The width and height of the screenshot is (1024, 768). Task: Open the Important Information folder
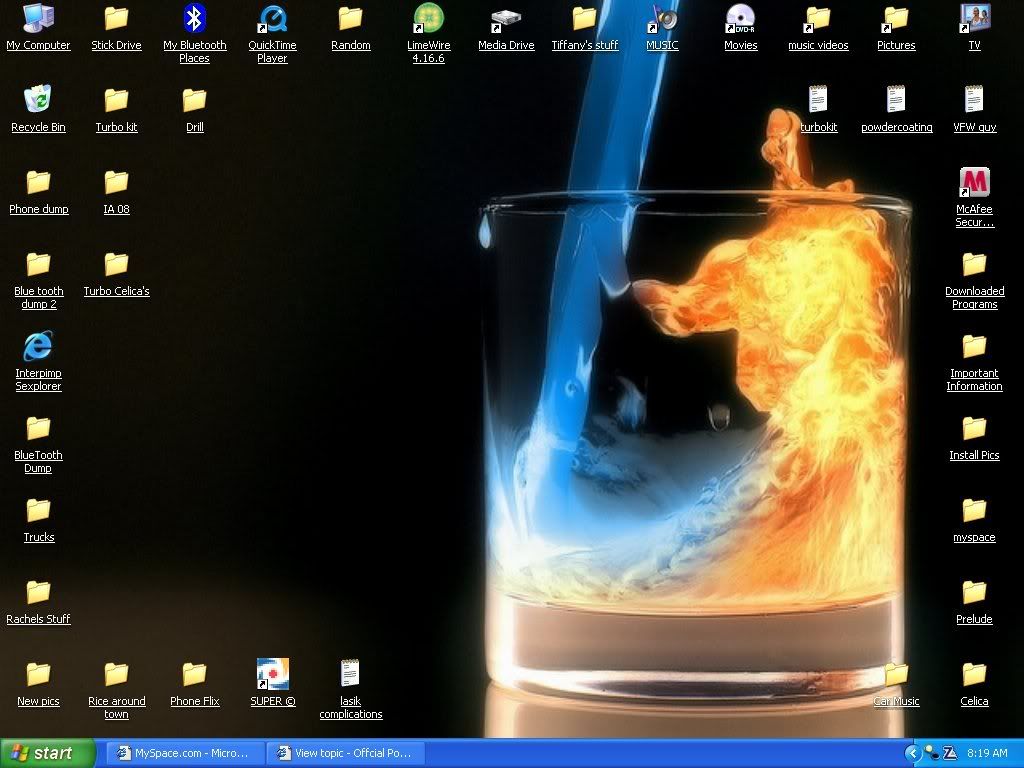point(974,347)
